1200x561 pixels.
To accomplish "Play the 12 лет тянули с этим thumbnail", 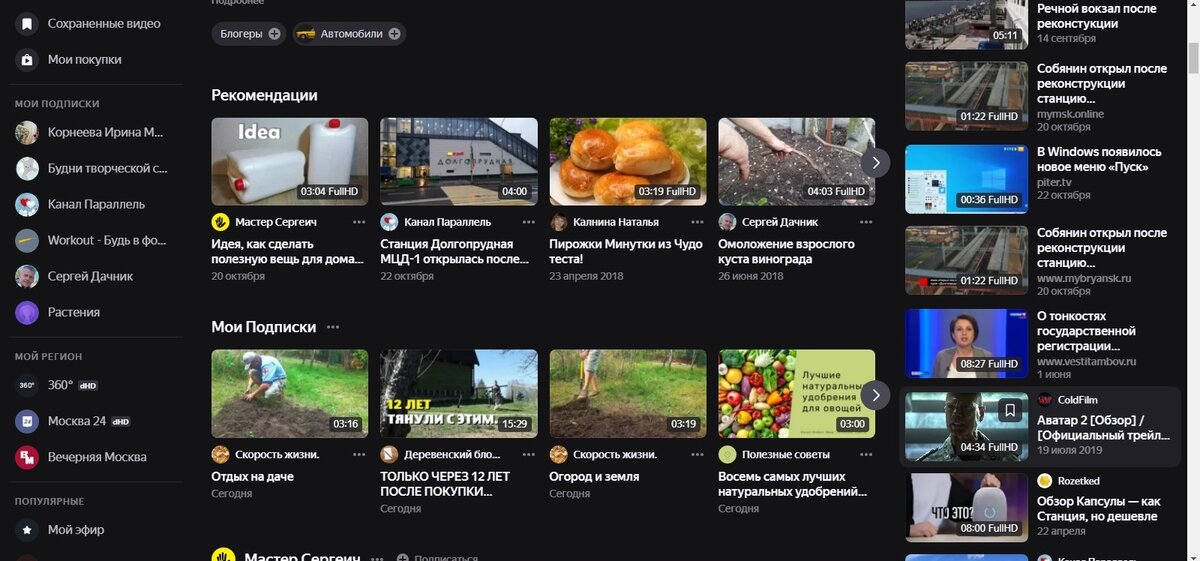I will click(459, 394).
